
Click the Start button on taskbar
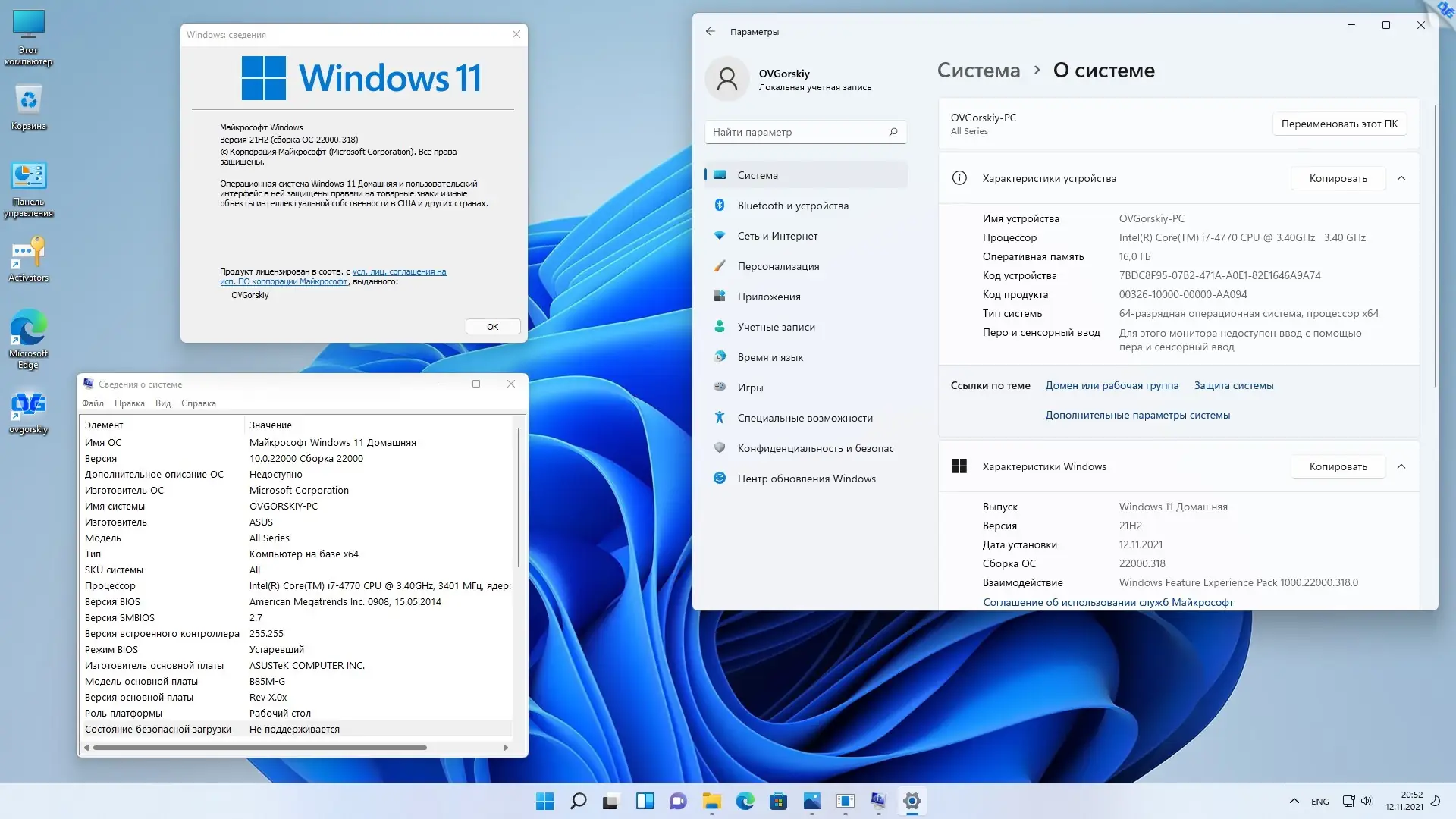544,801
